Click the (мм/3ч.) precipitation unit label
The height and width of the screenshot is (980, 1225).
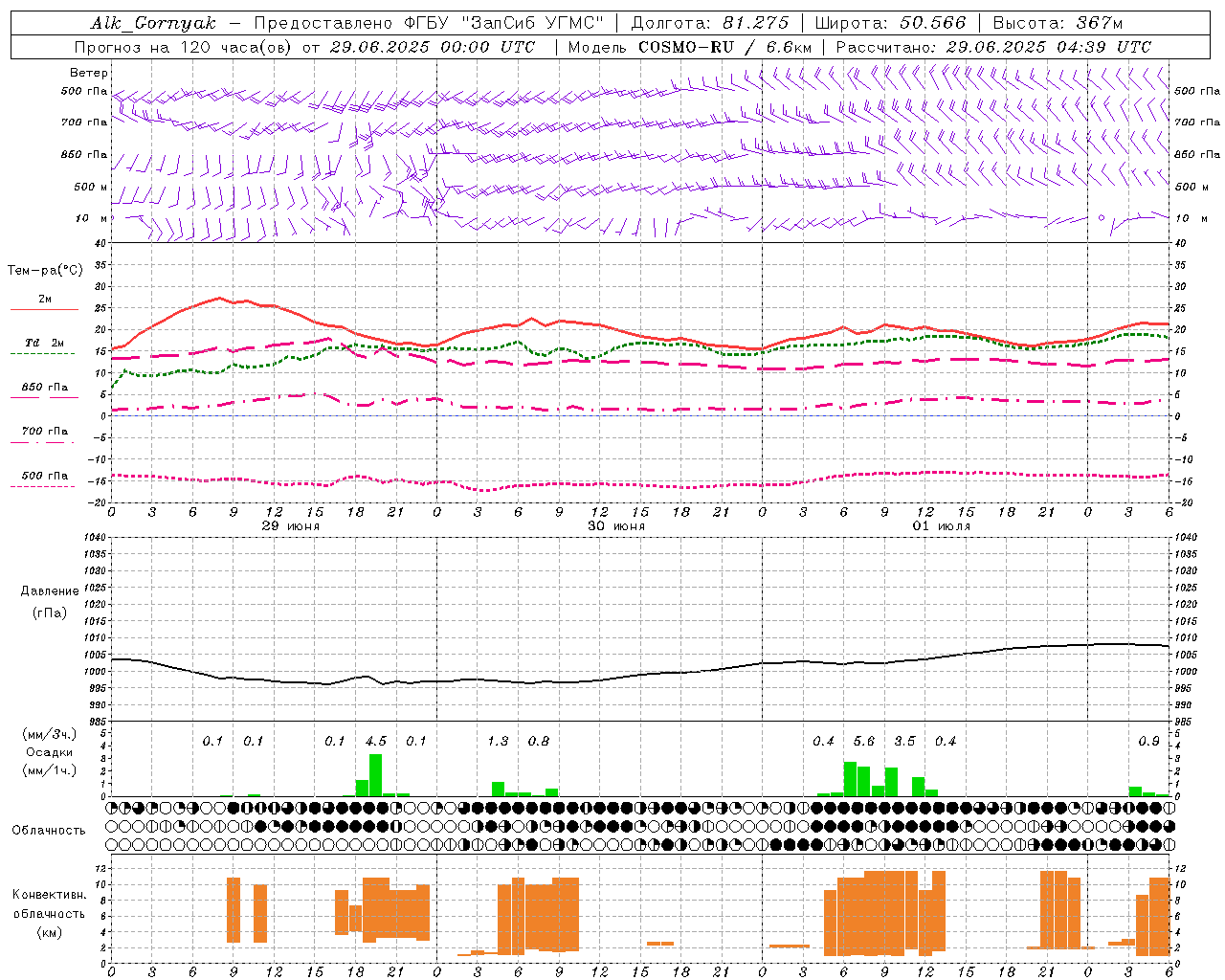[49, 734]
